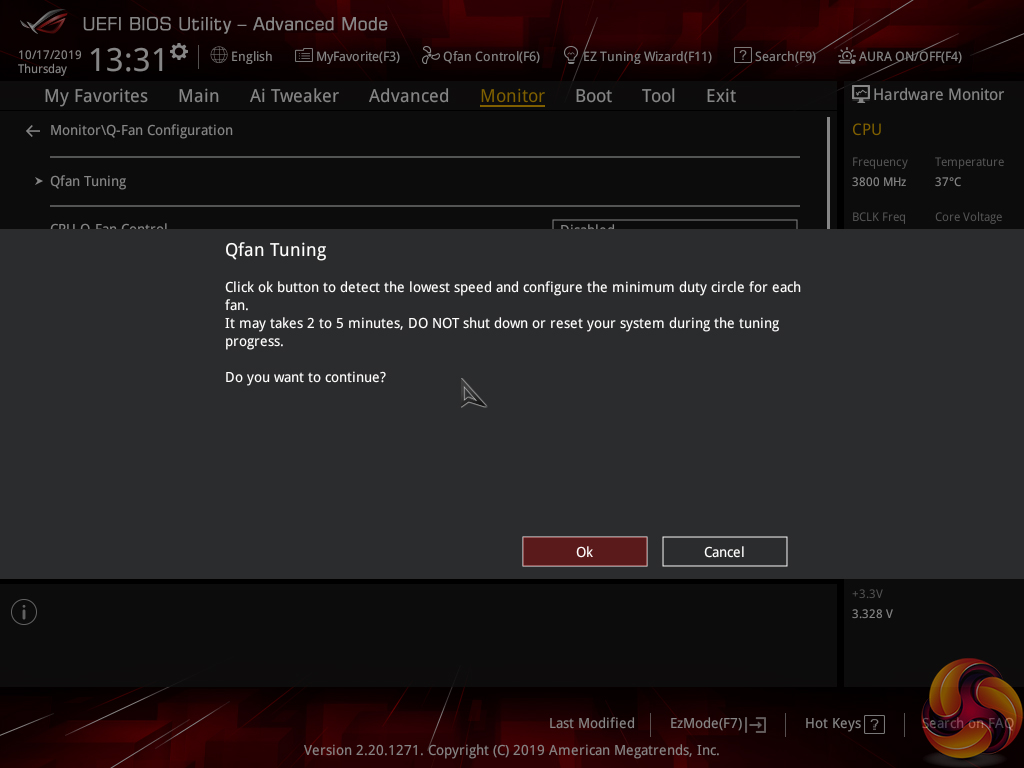Open the English language selector
Viewport: 1024px width, 768px height.
point(241,56)
